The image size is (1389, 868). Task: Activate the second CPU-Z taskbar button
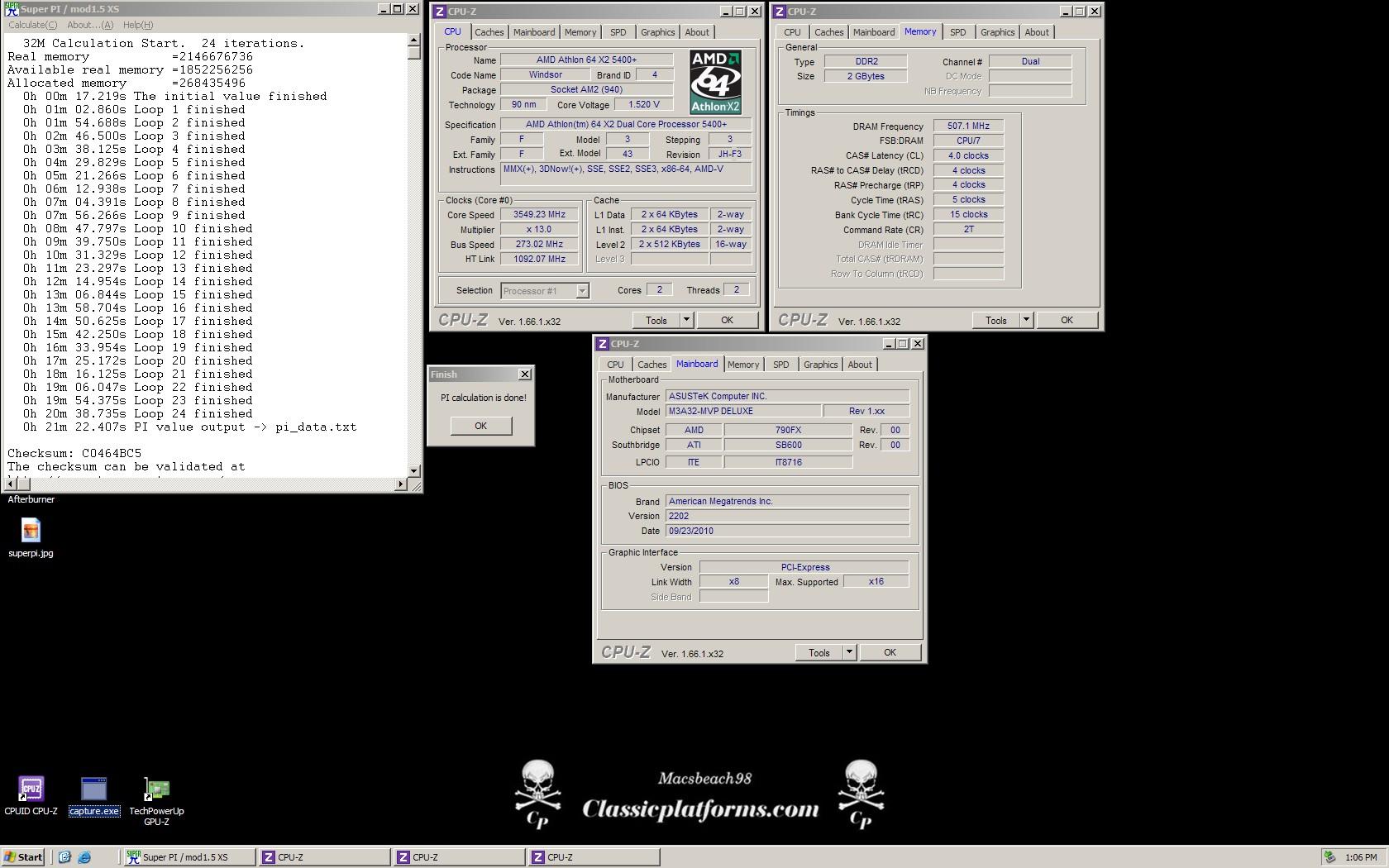tap(458, 857)
